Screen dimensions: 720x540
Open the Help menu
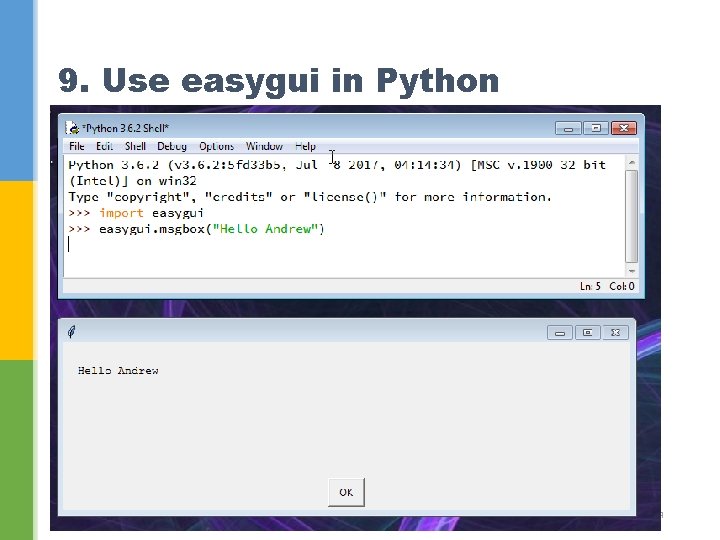pos(305,146)
